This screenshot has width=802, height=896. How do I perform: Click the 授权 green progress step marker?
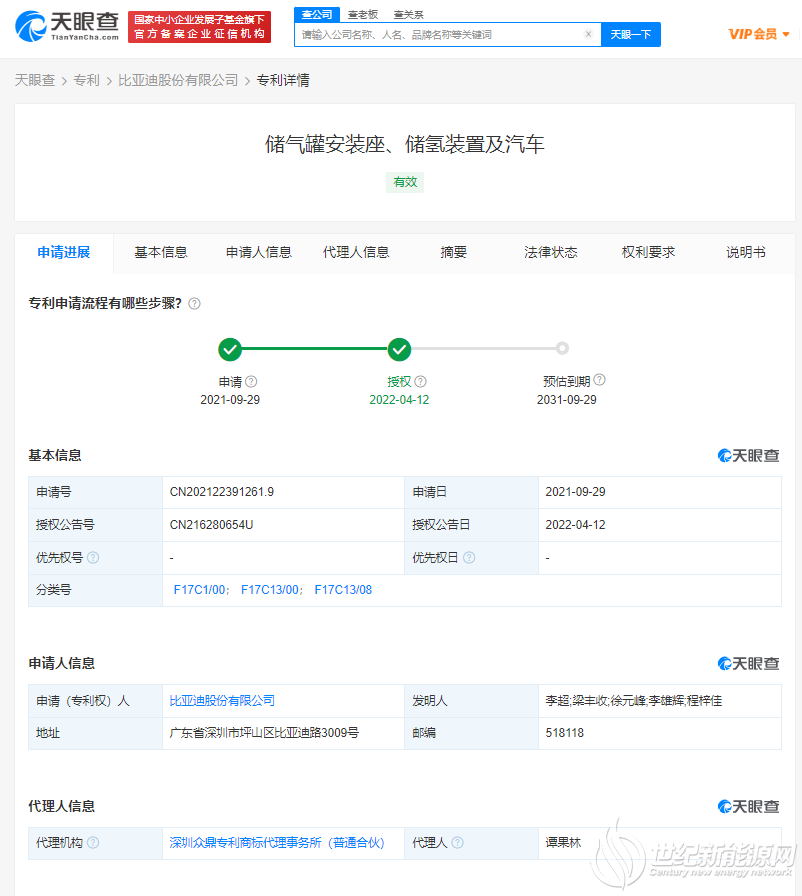pyautogui.click(x=400, y=349)
